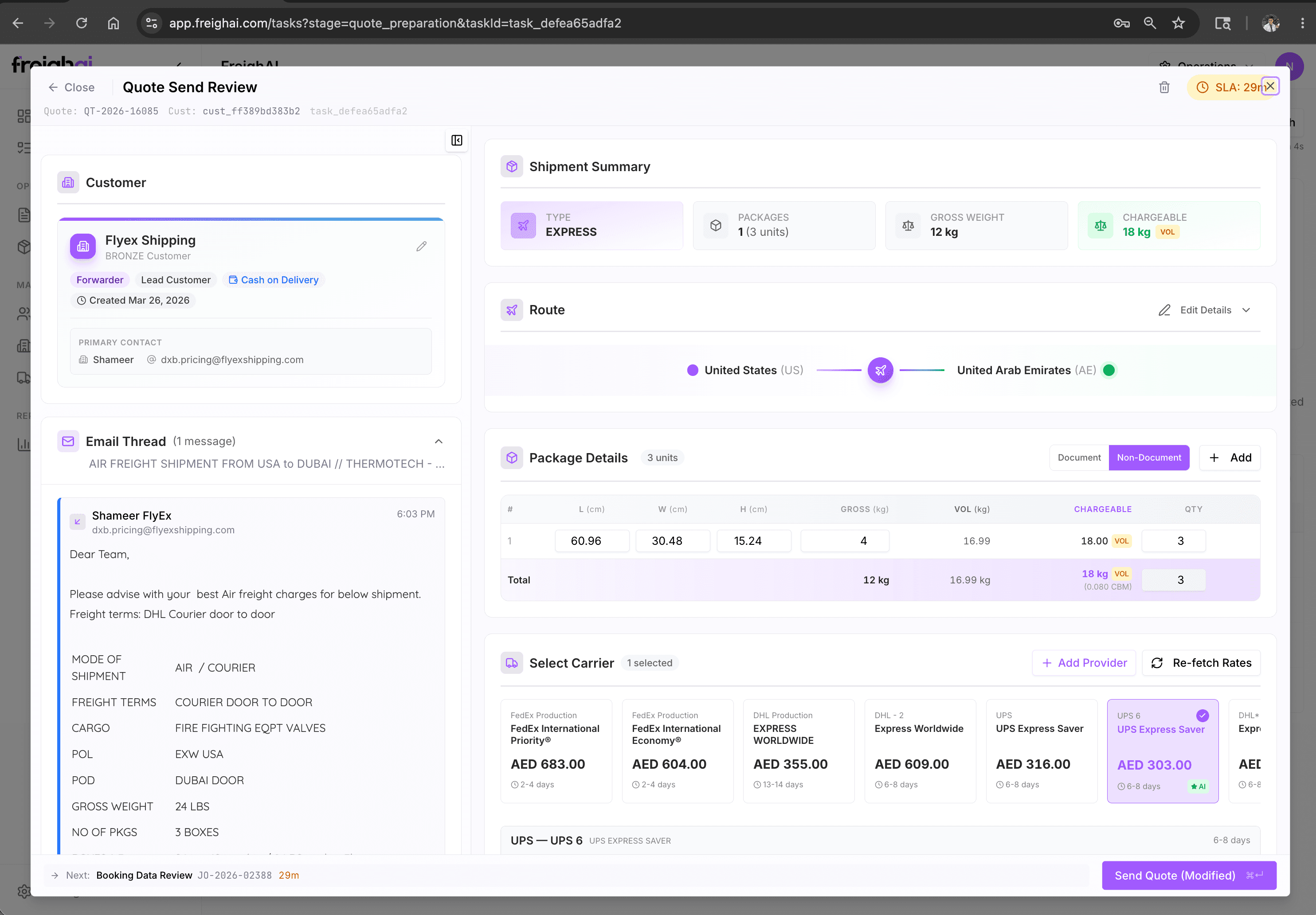Click the width field 30.48

click(672, 541)
